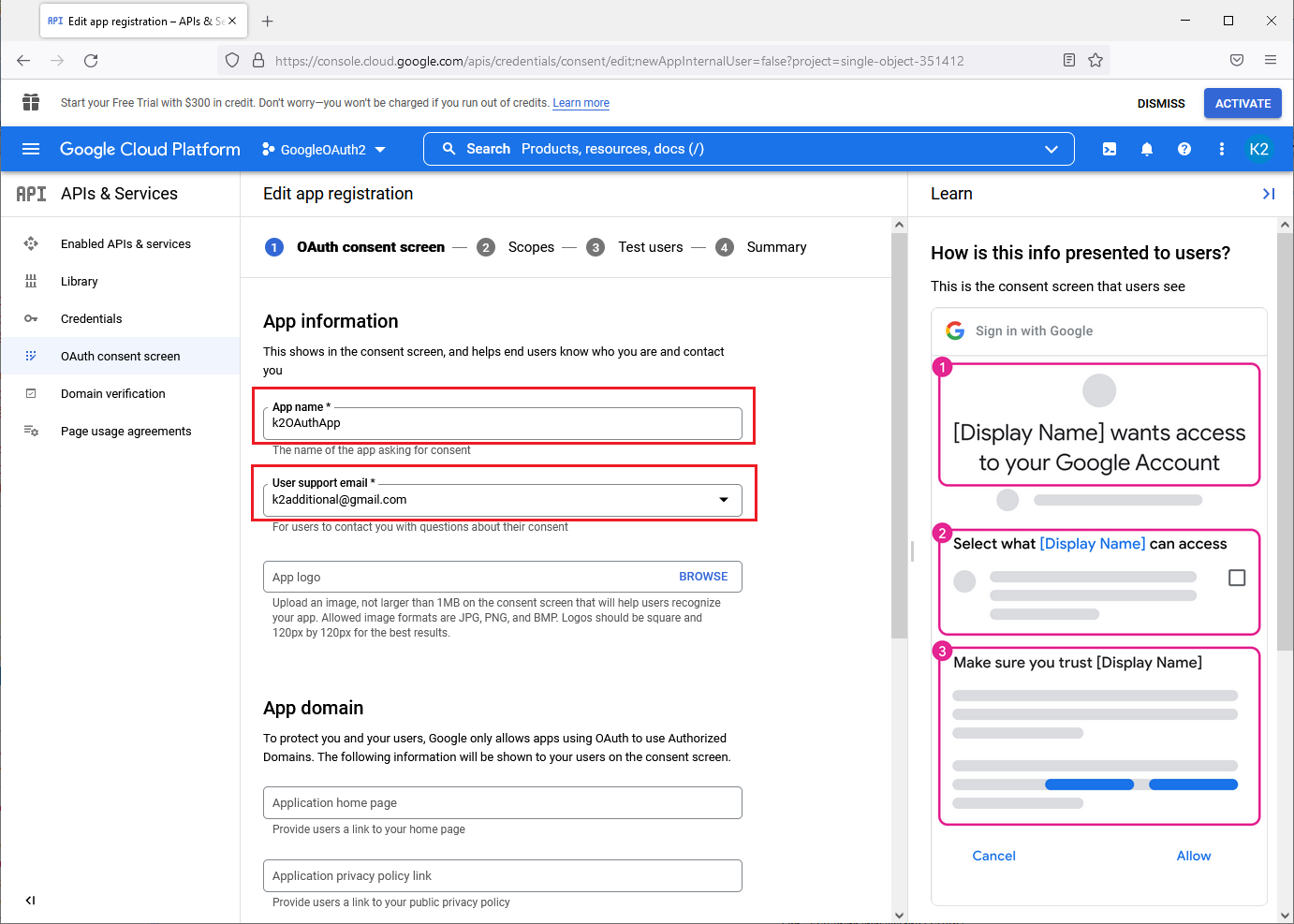
Task: Click the K2 account avatar
Action: (1259, 149)
